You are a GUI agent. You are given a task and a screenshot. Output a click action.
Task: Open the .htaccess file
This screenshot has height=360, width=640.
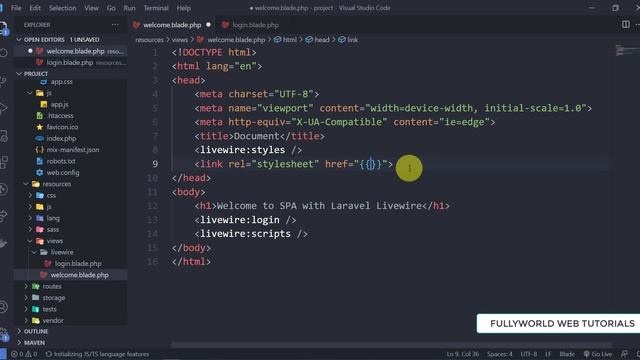(60, 116)
